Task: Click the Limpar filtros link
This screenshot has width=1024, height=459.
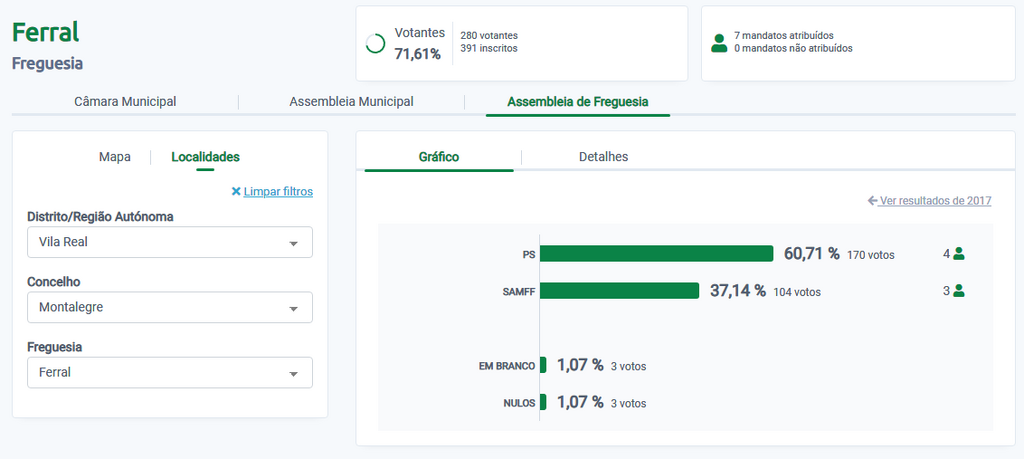Action: click(278, 191)
